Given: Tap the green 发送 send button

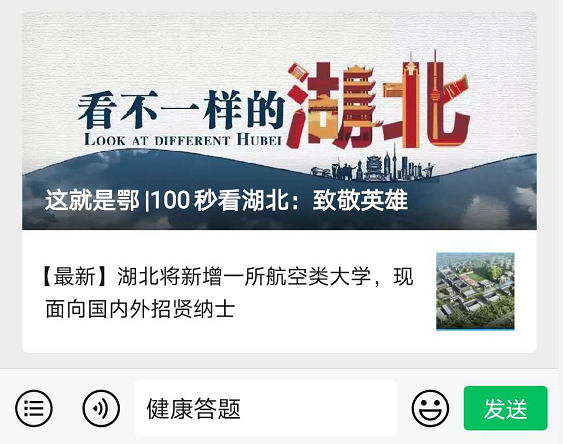Looking at the screenshot, I should [506, 408].
